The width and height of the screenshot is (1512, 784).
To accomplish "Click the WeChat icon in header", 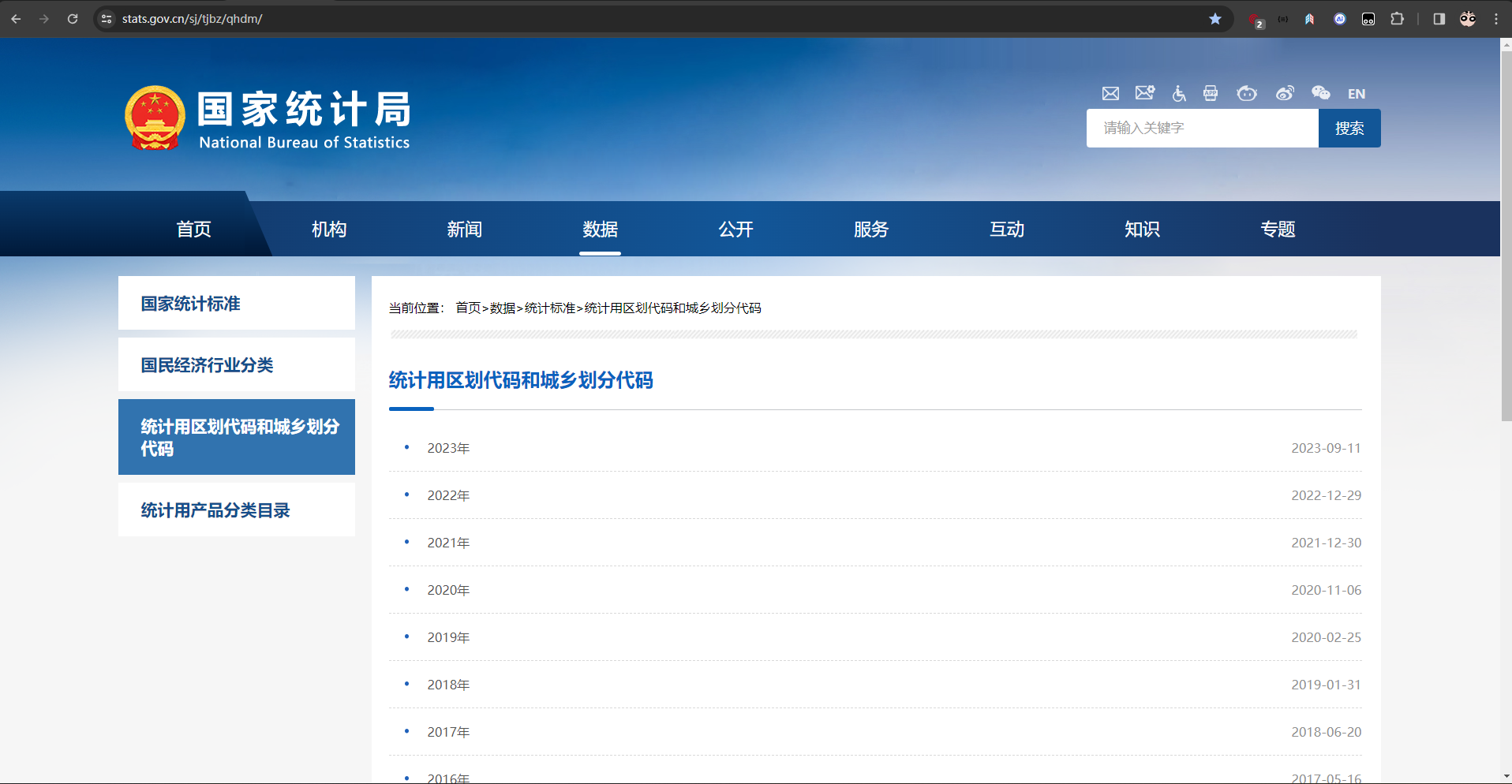I will [1320, 94].
